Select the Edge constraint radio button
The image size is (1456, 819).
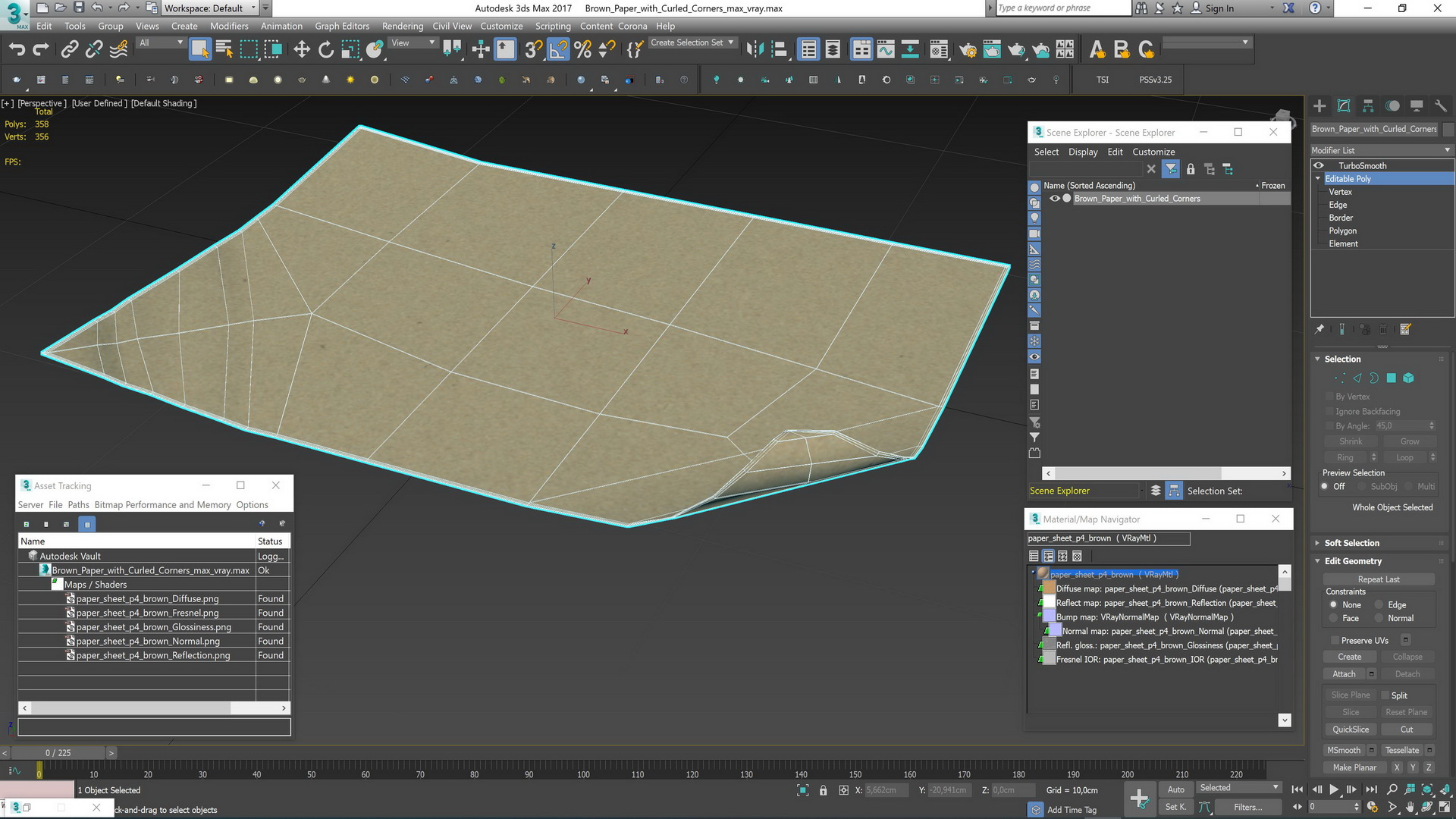1379,605
